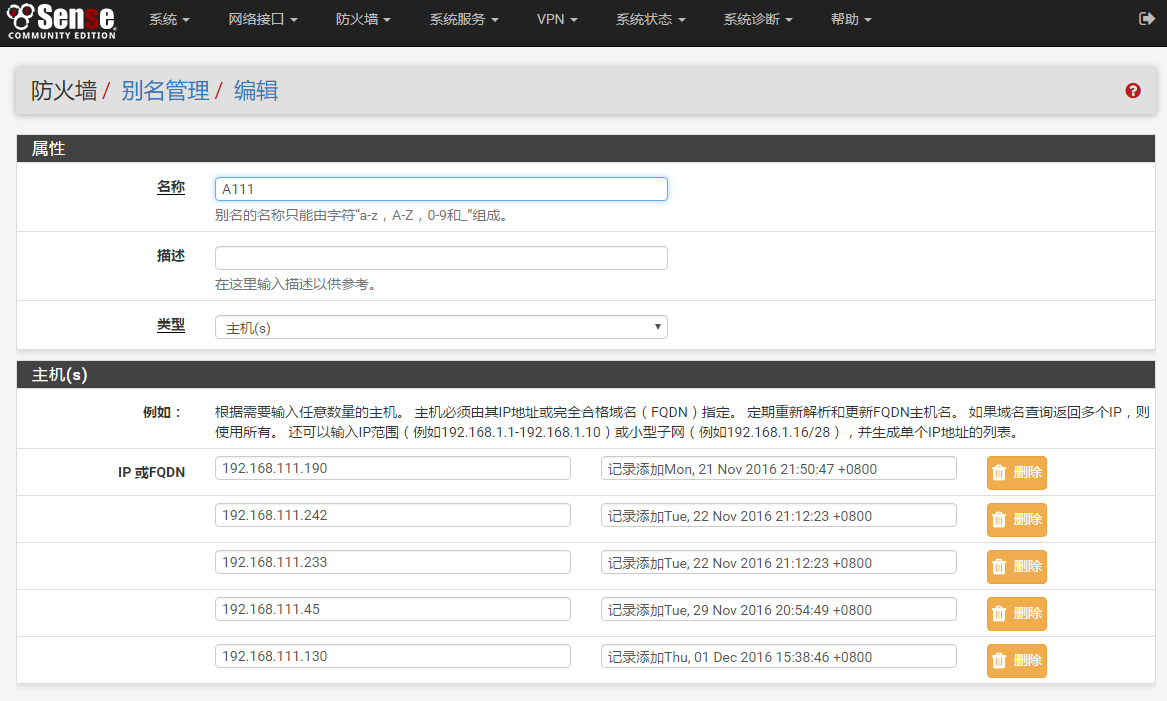This screenshot has height=701, width=1167.
Task: Remove the 192.168.111.233 host row
Action: click(1016, 567)
